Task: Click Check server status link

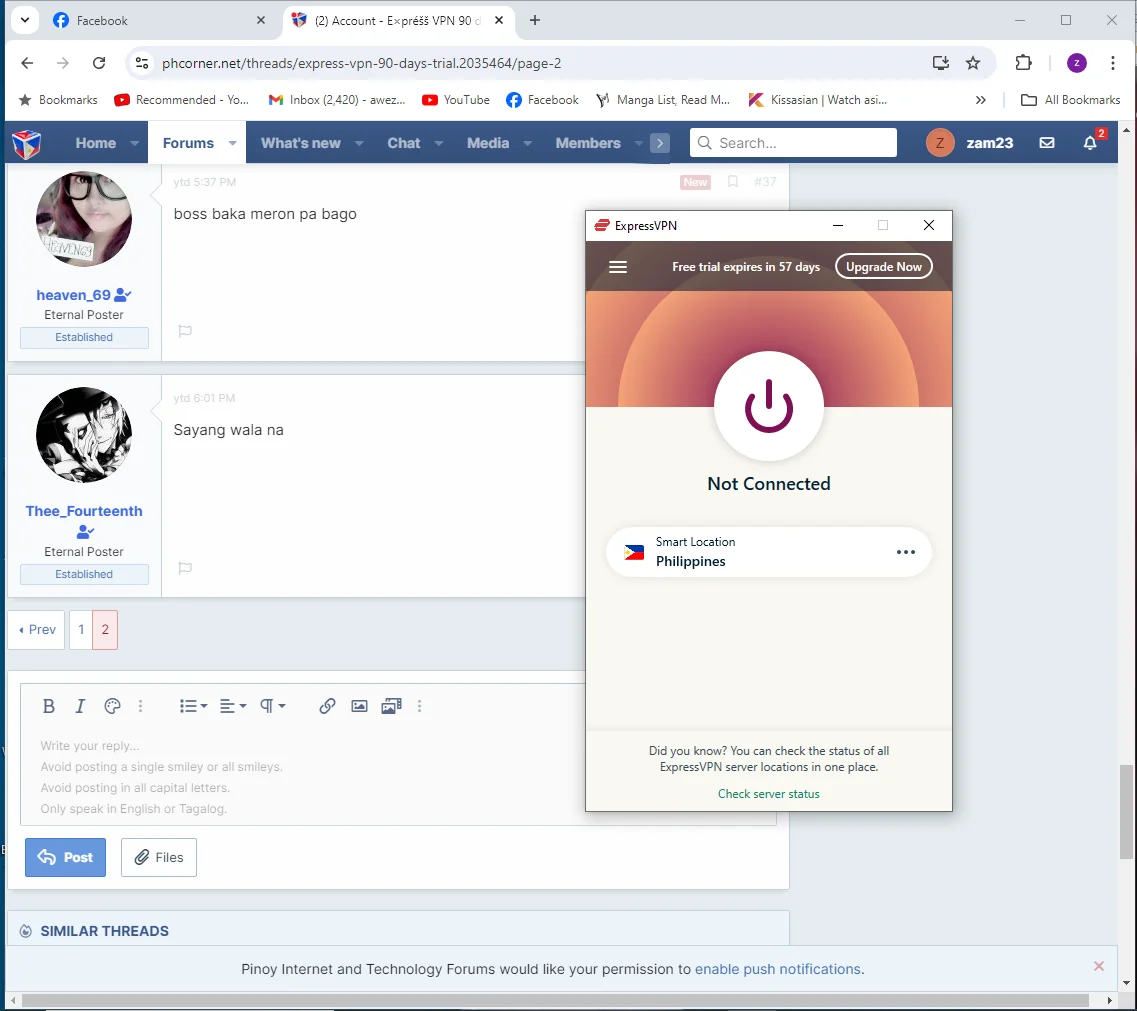Action: pos(769,794)
